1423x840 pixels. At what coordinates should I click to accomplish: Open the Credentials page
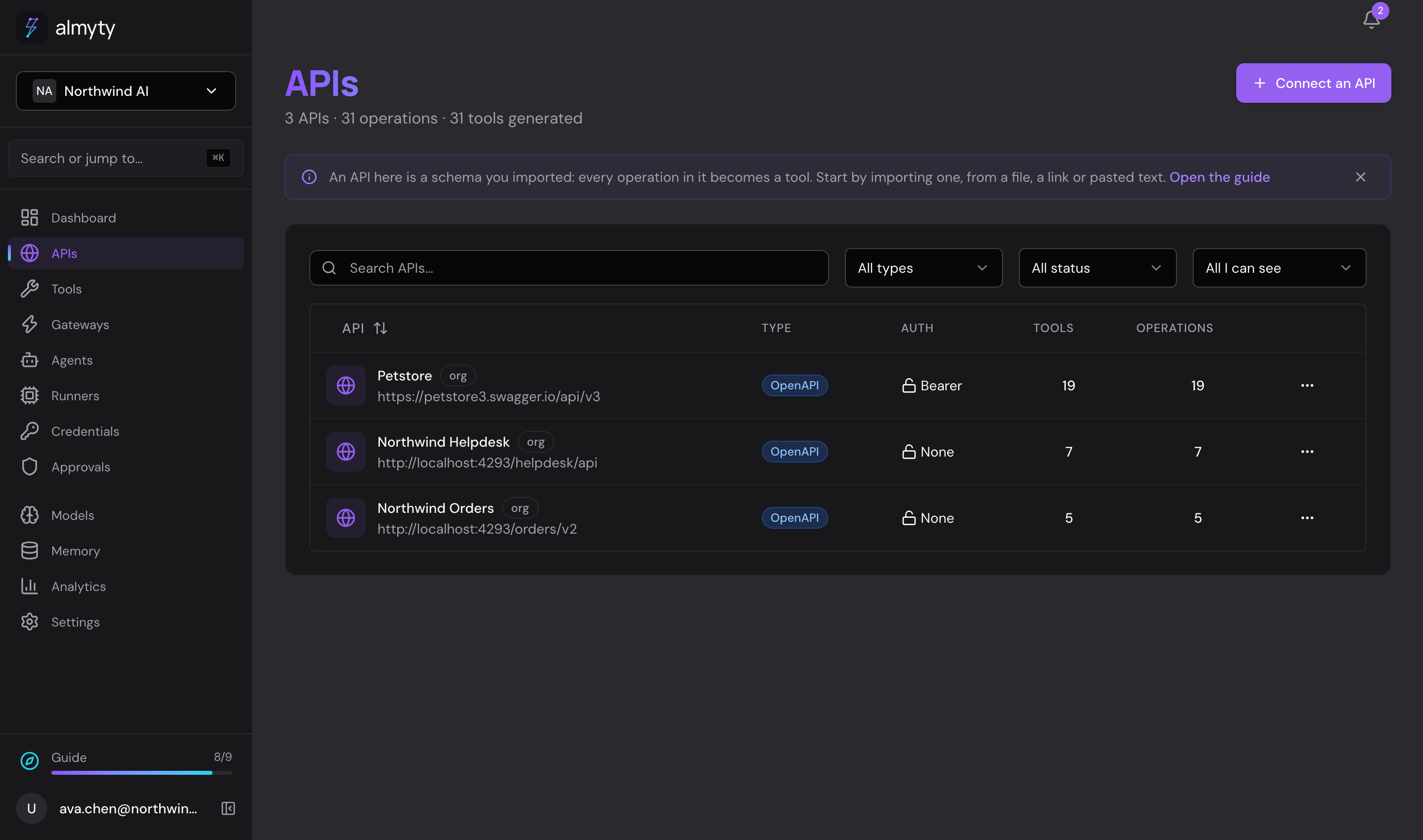click(126, 431)
